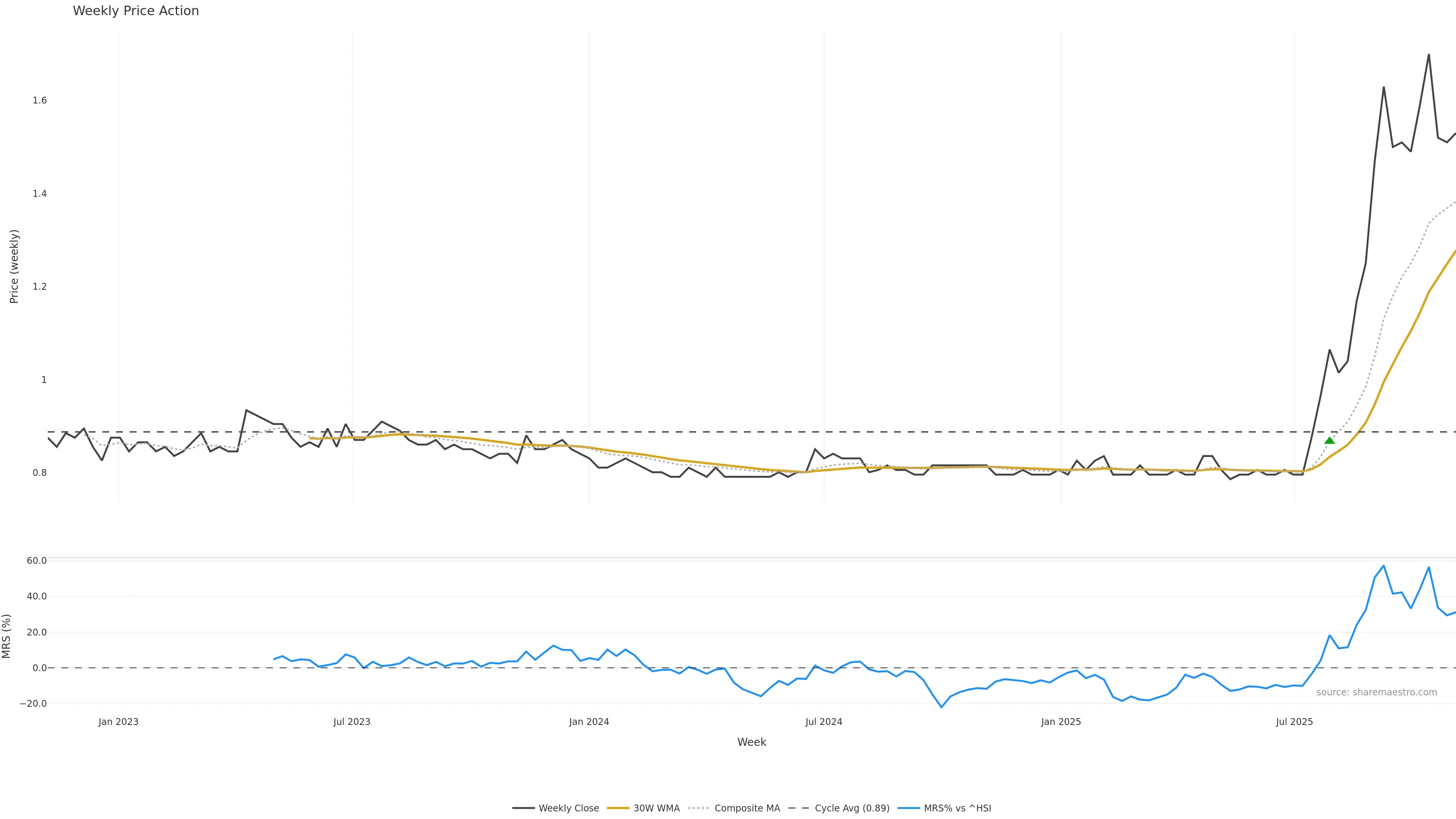This screenshot has width=1456, height=819.
Task: Toggle MRS% vs ^HSI legend label
Action: click(x=957, y=808)
